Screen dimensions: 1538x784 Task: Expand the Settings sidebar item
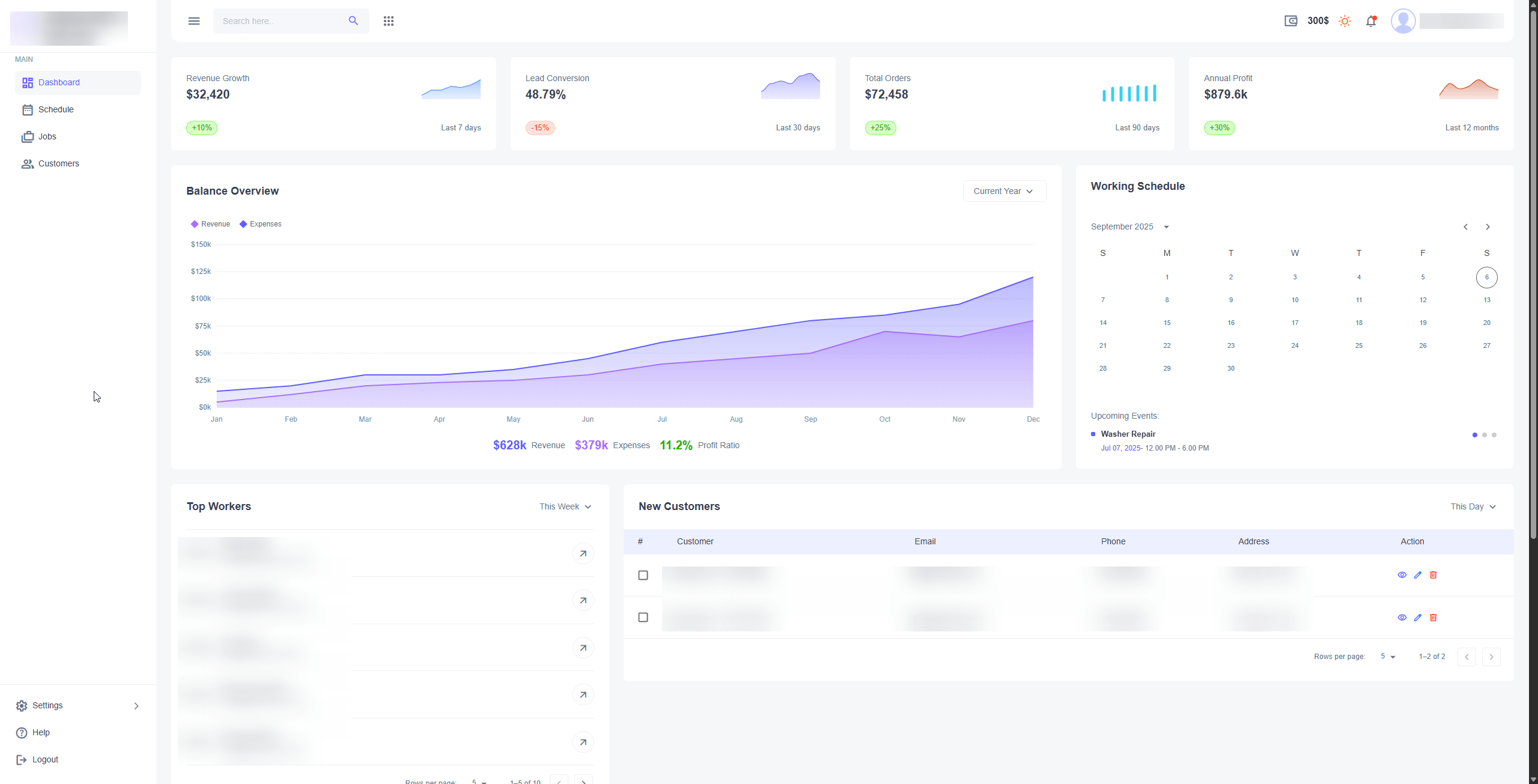tap(78, 705)
